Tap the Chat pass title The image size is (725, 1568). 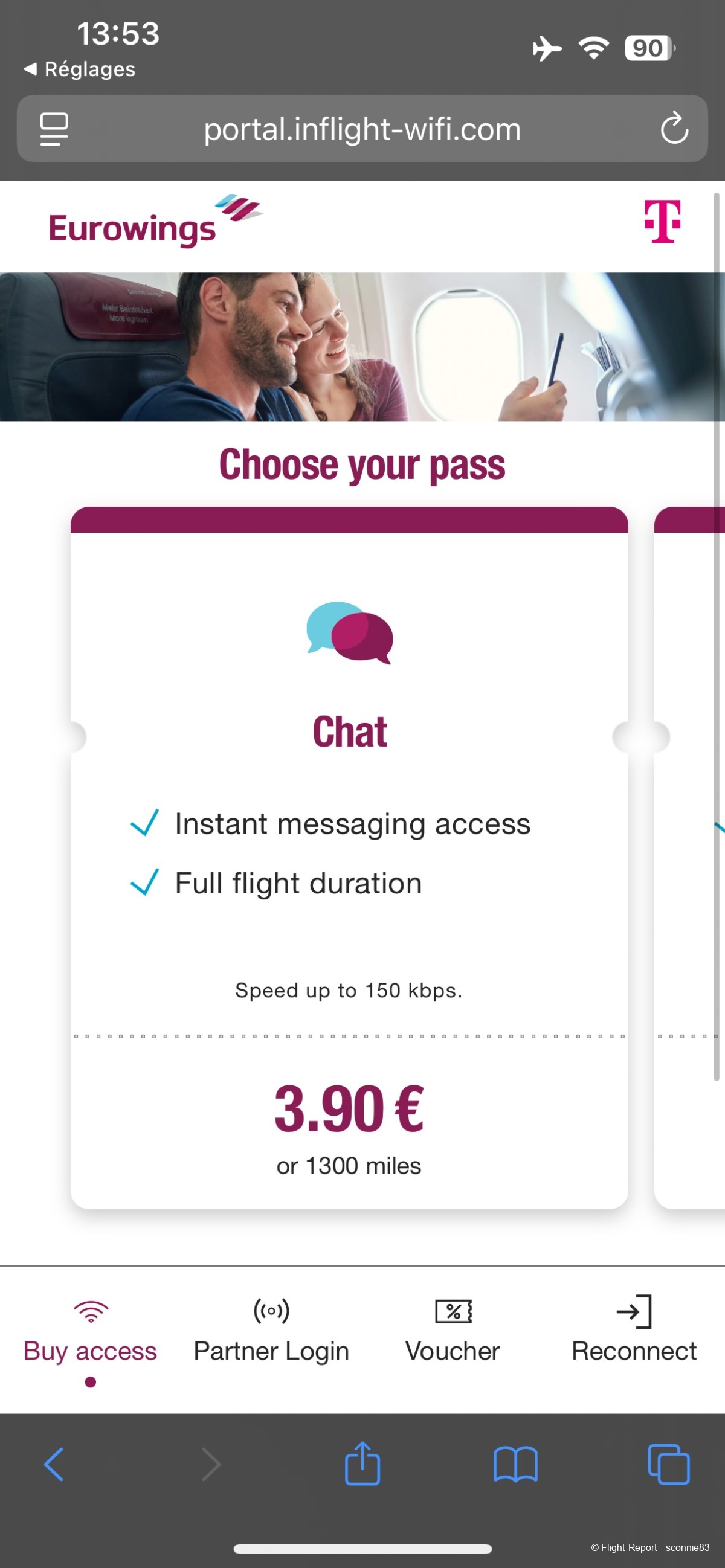click(349, 731)
